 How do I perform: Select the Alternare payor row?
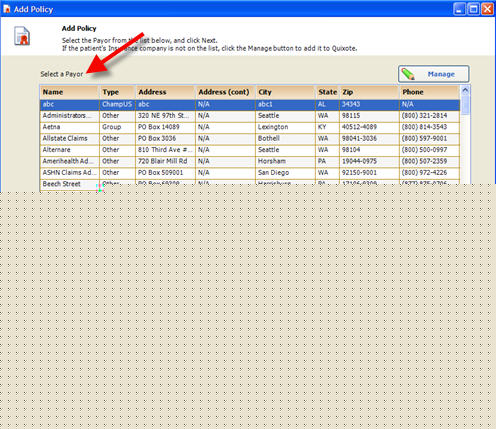[250, 150]
